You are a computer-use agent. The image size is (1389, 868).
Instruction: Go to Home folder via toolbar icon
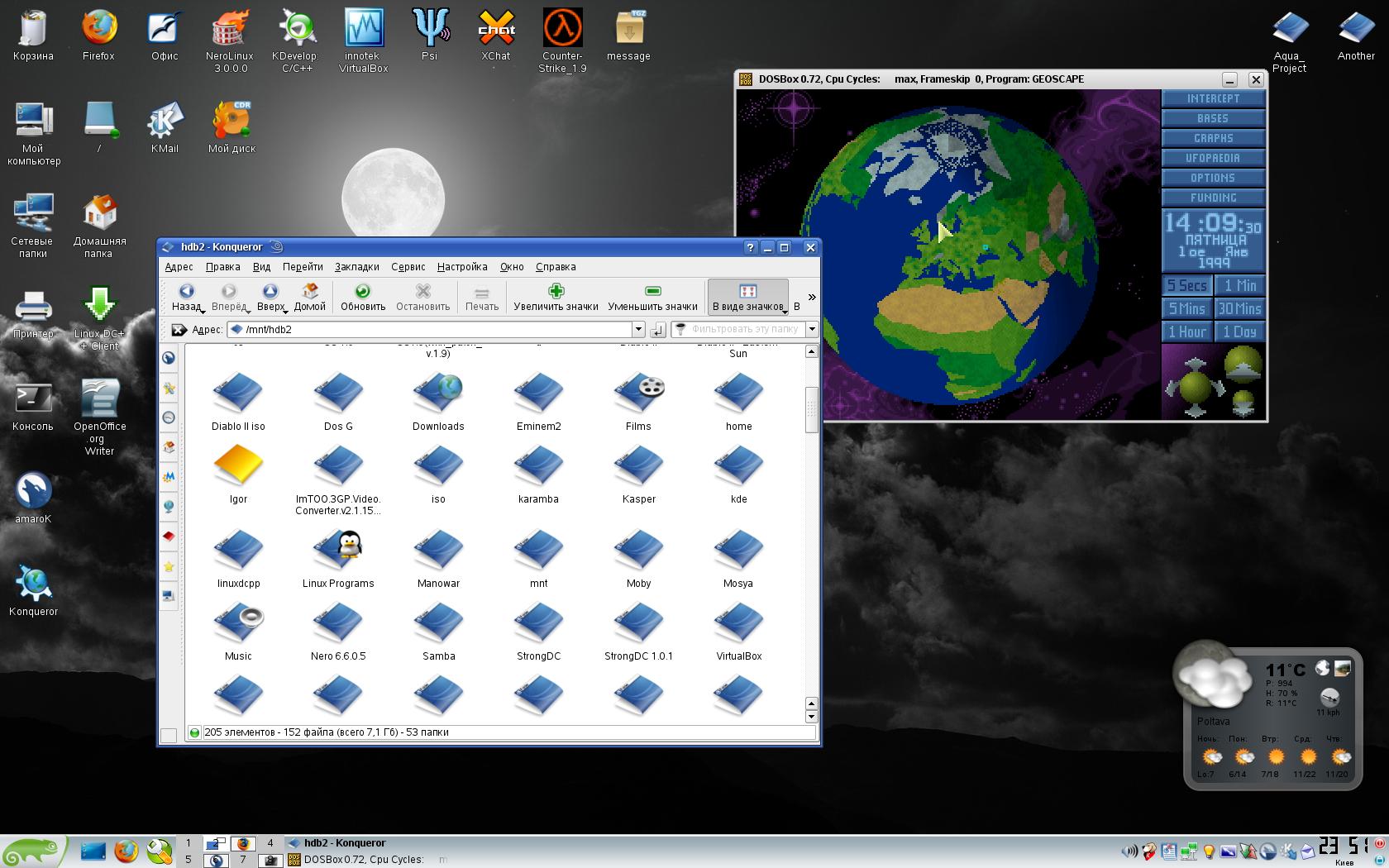click(310, 291)
